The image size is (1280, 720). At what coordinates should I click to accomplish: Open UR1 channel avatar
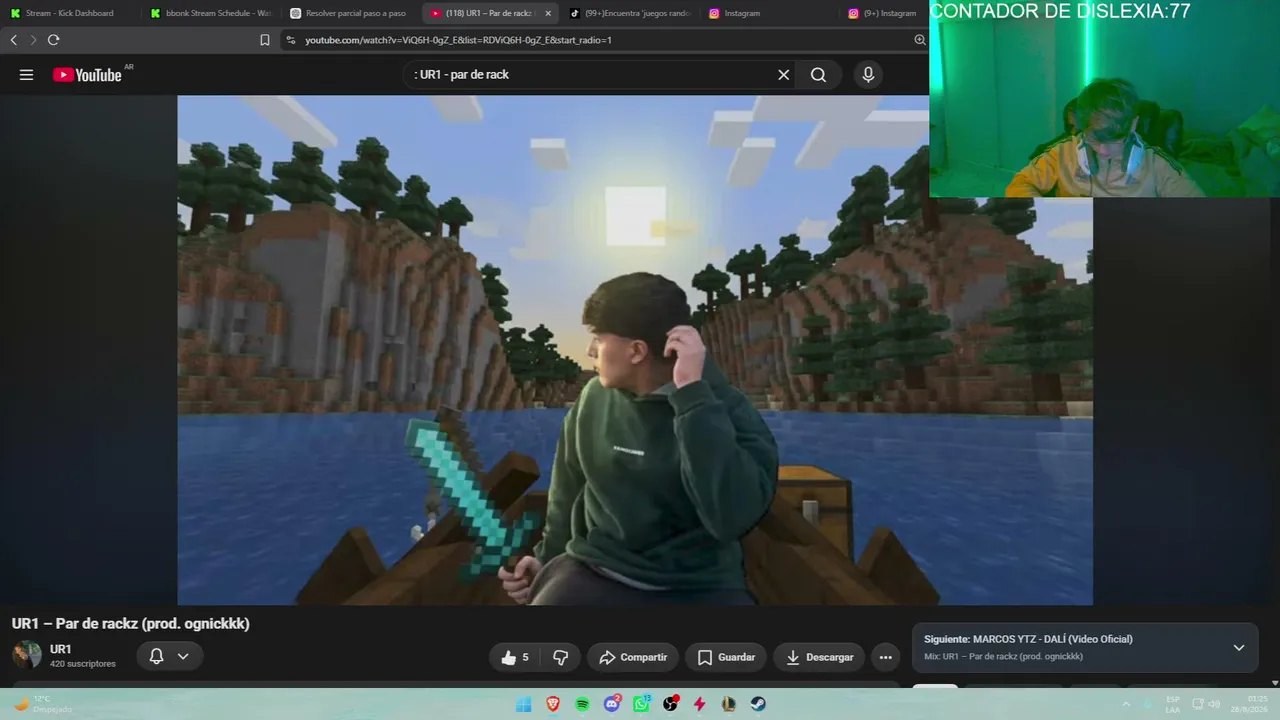27,655
